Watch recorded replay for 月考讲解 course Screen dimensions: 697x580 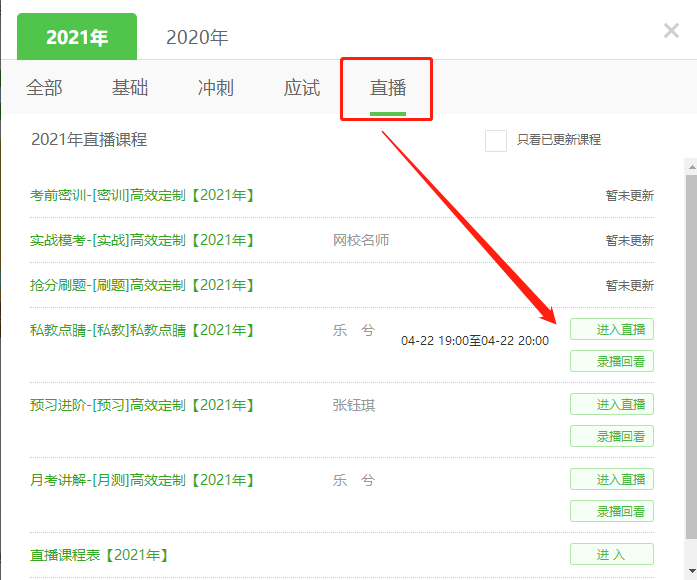point(612,511)
